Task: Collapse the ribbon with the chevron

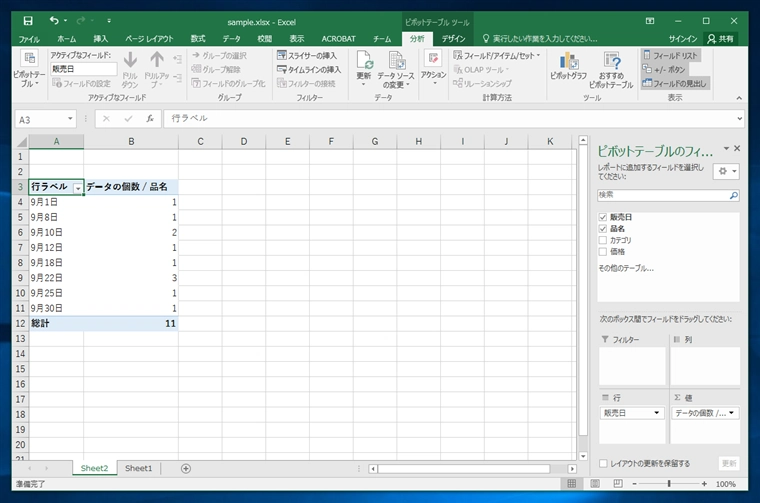Action: [739, 98]
